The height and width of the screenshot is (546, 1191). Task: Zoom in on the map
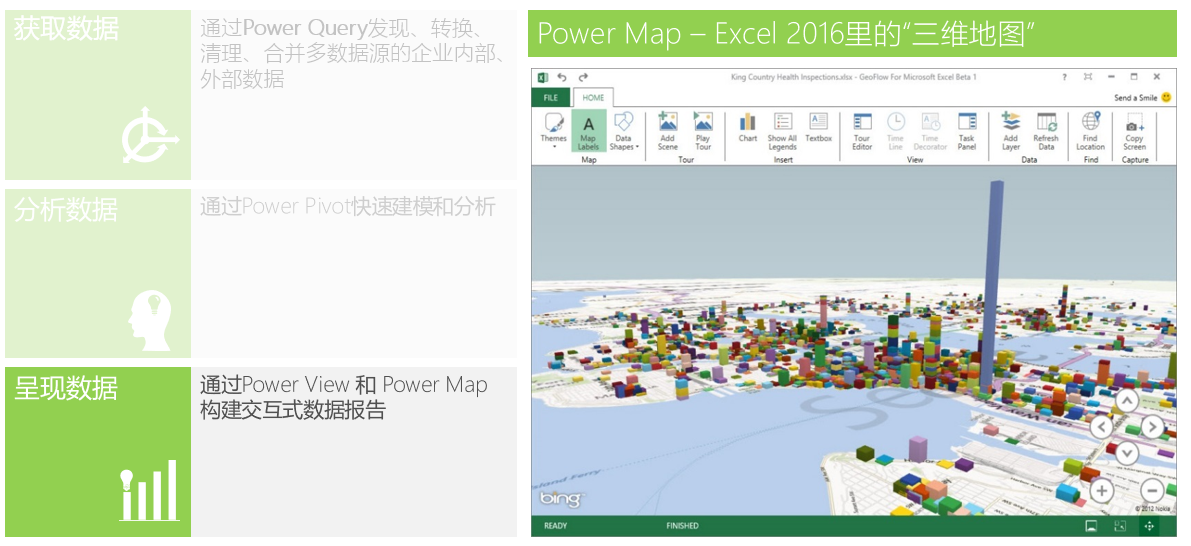pyautogui.click(x=1101, y=491)
